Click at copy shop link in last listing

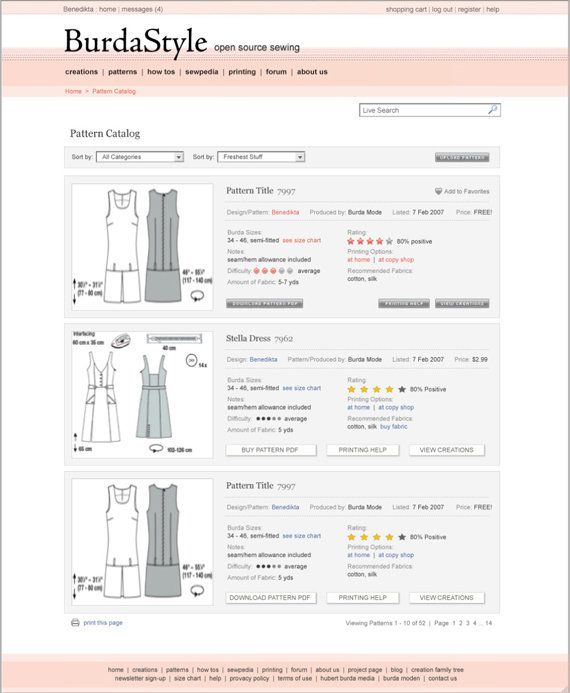click(396, 555)
